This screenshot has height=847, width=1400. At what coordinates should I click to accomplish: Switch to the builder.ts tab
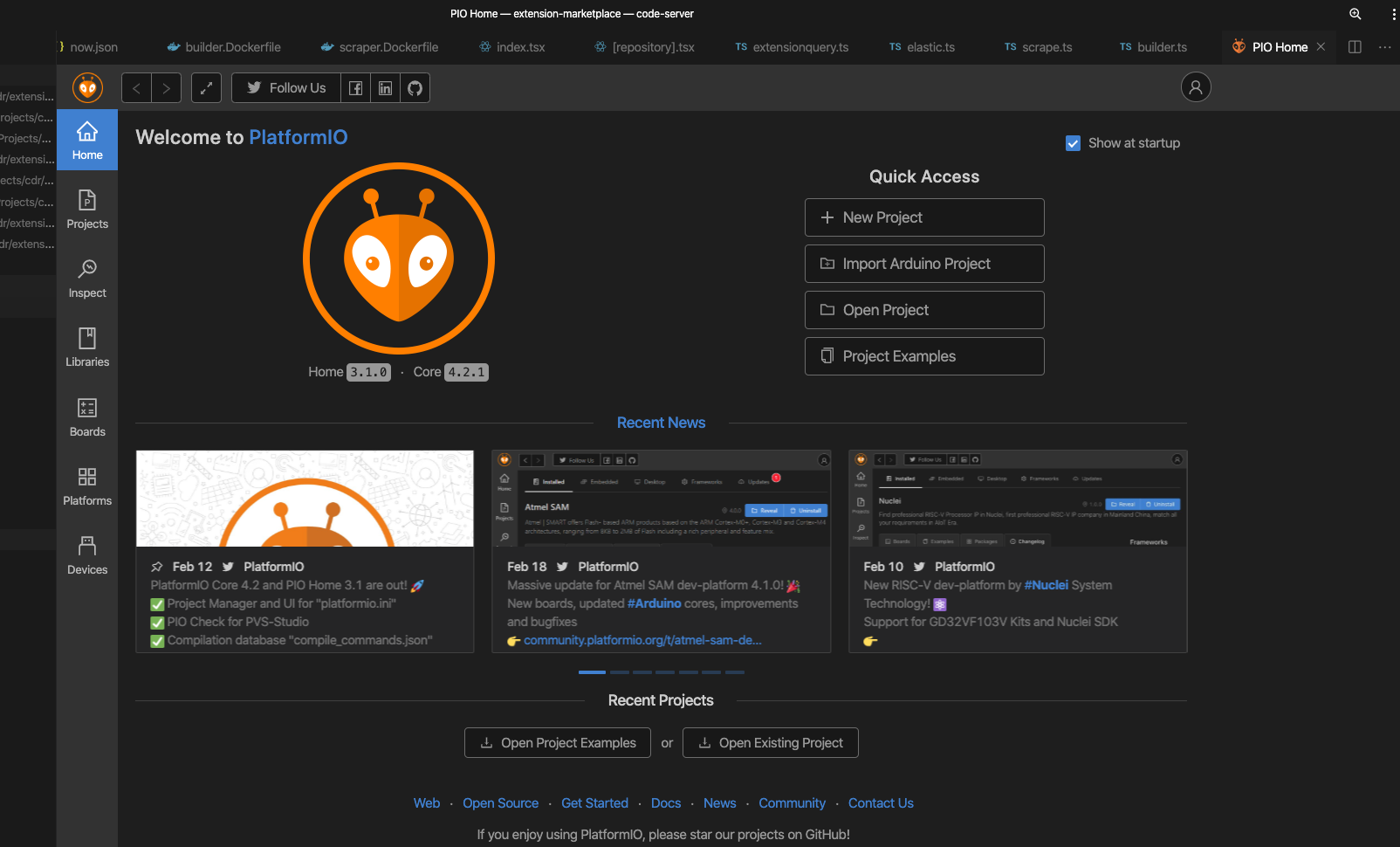pos(1153,47)
